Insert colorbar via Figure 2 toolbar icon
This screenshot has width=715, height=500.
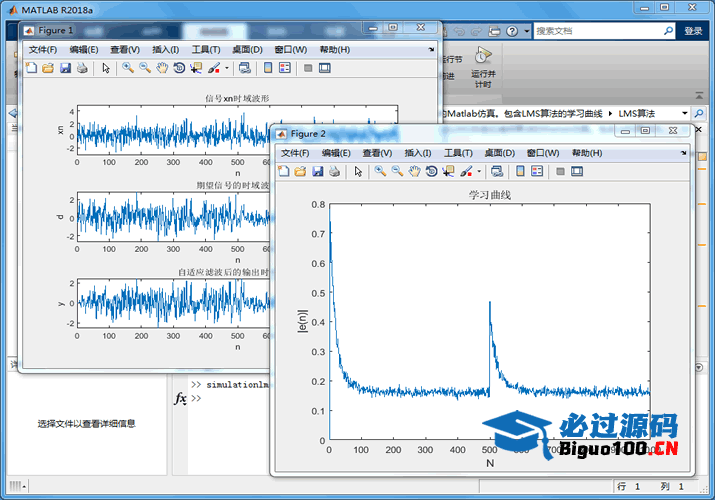point(520,171)
